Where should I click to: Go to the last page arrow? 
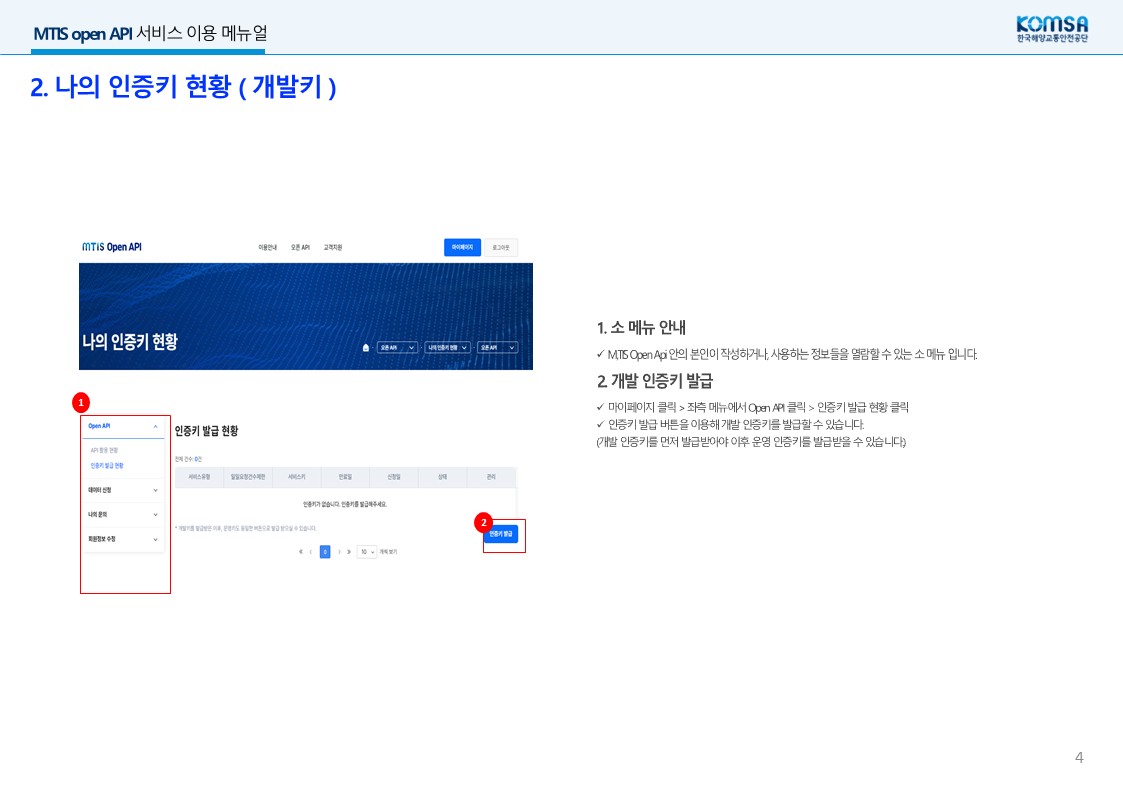pyautogui.click(x=349, y=552)
